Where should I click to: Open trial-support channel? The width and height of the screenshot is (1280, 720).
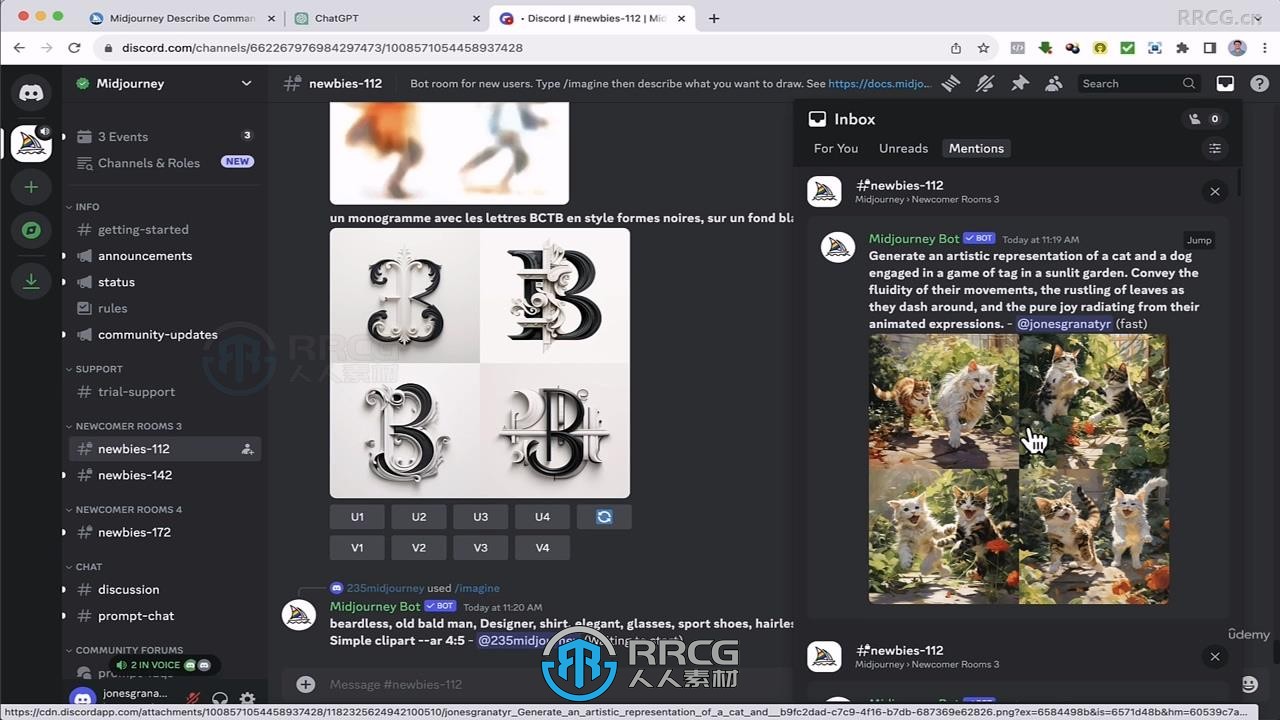165,392
